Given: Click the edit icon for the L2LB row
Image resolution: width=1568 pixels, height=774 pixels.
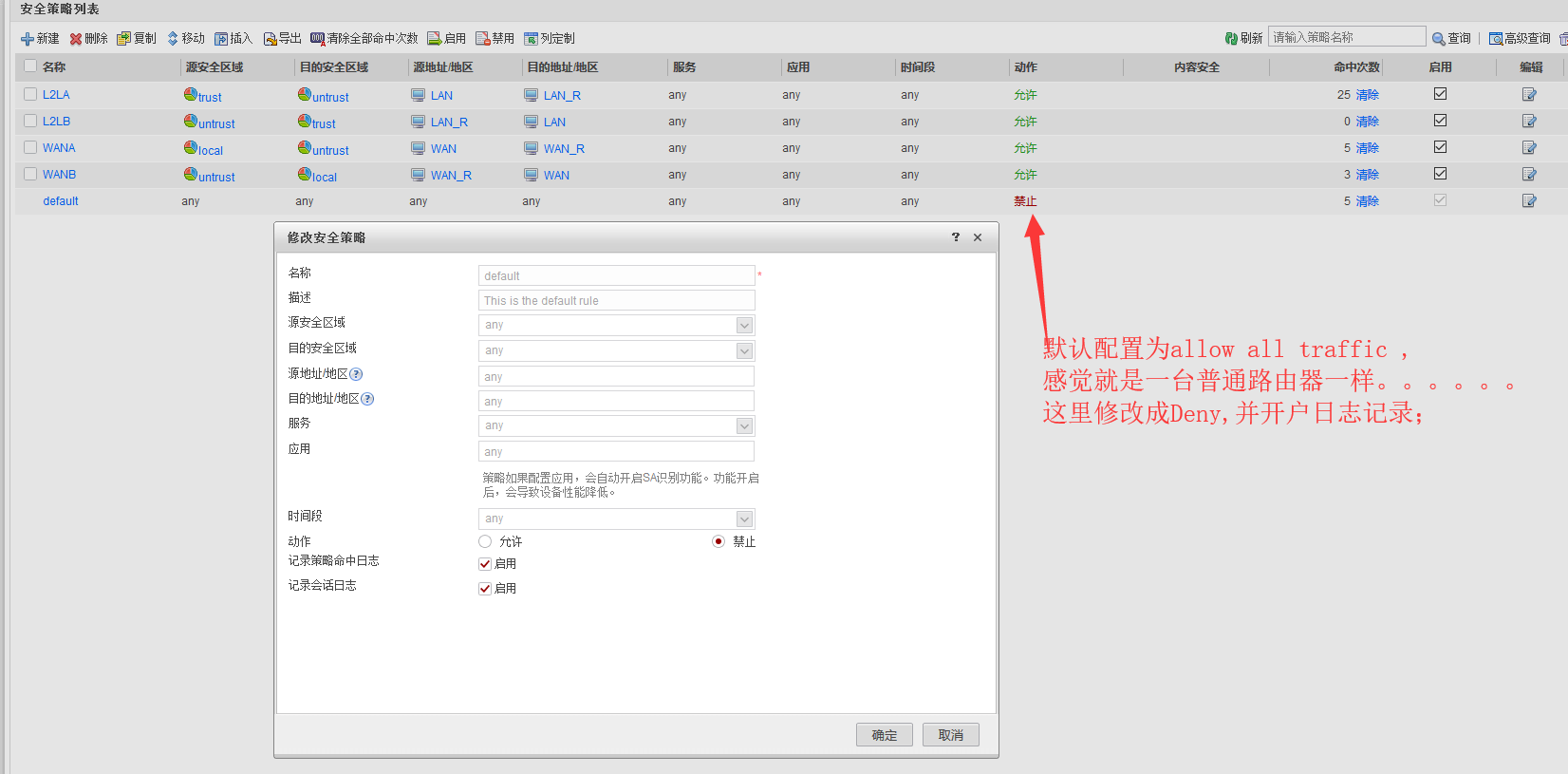Looking at the screenshot, I should point(1529,122).
